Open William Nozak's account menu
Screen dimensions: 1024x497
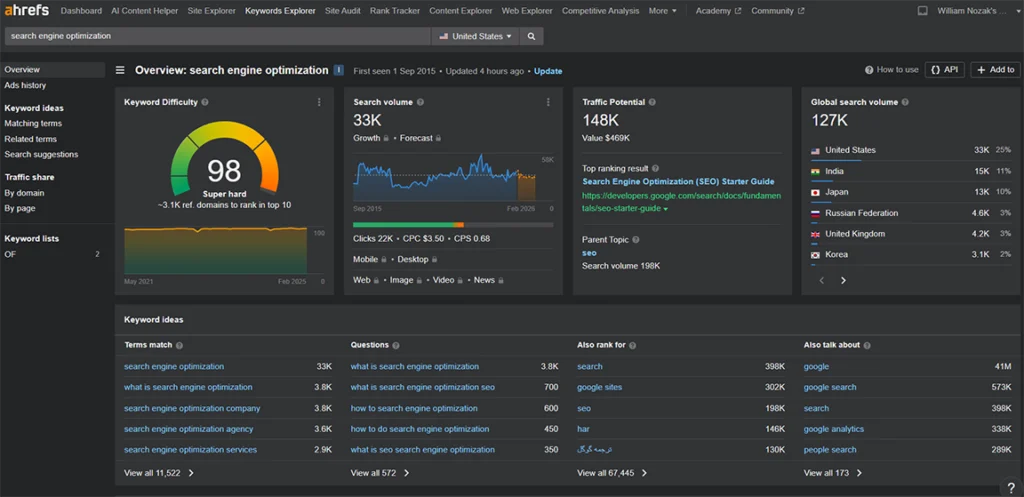pos(976,11)
